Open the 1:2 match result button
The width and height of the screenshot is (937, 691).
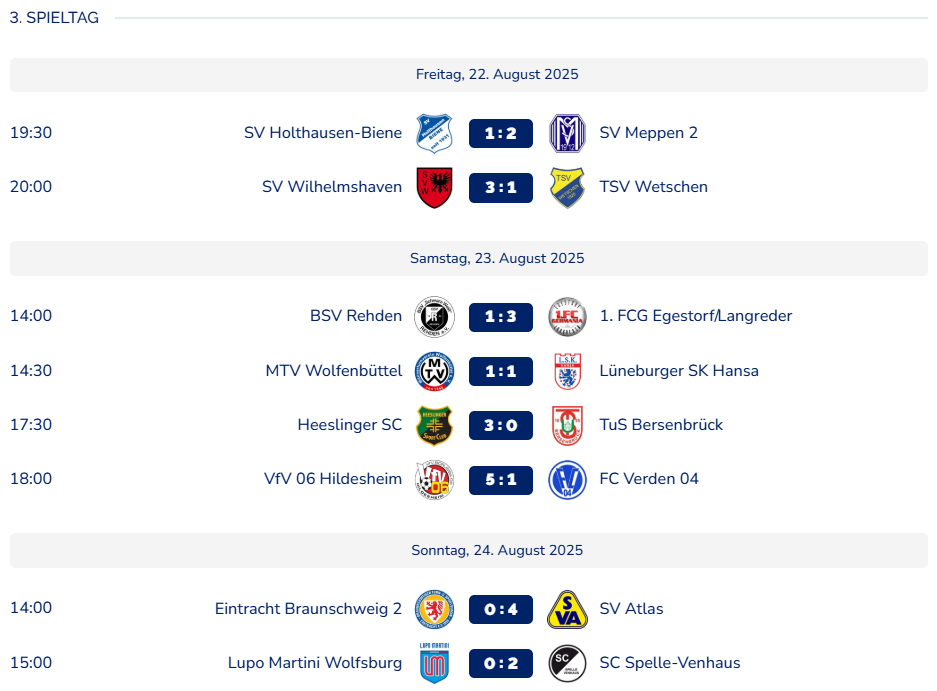501,133
